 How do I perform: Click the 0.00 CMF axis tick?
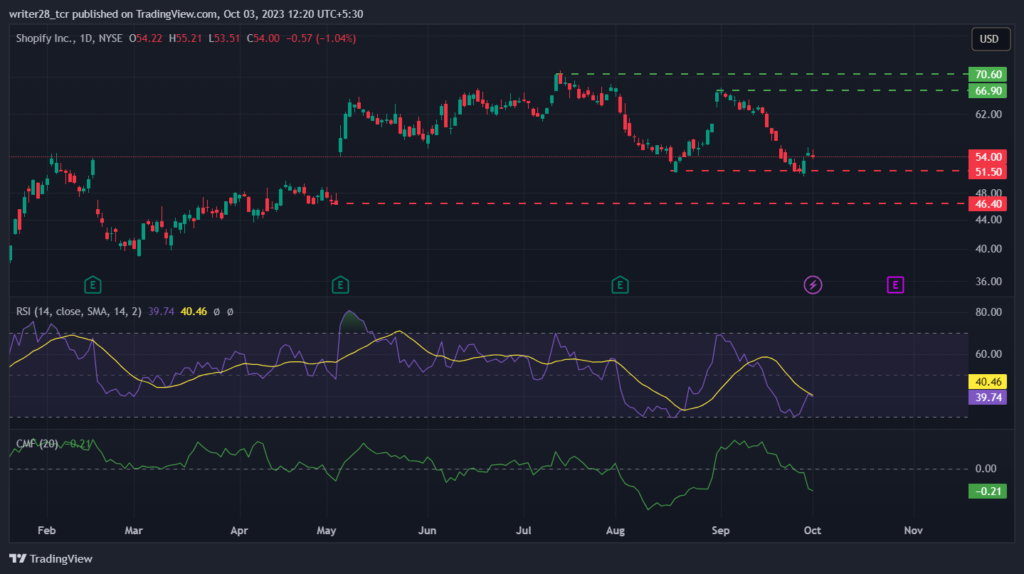[x=985, y=468]
